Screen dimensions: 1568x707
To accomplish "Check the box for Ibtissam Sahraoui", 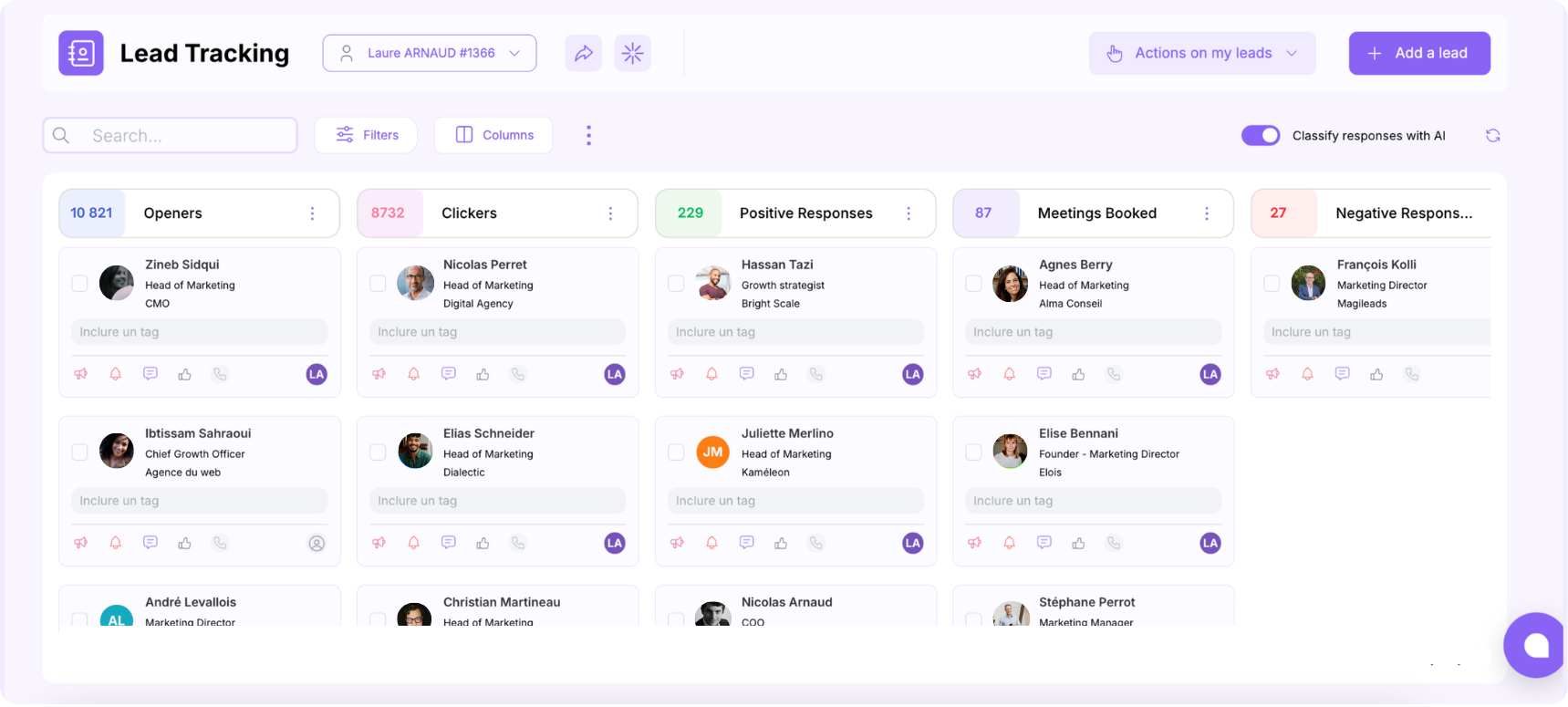I will (x=80, y=452).
